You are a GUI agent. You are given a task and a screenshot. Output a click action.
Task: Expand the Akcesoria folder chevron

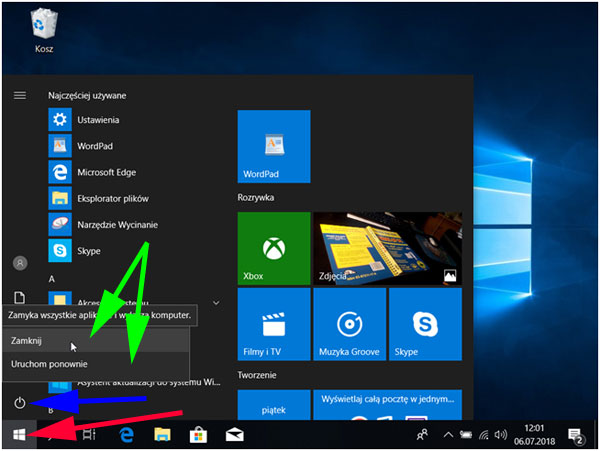216,303
